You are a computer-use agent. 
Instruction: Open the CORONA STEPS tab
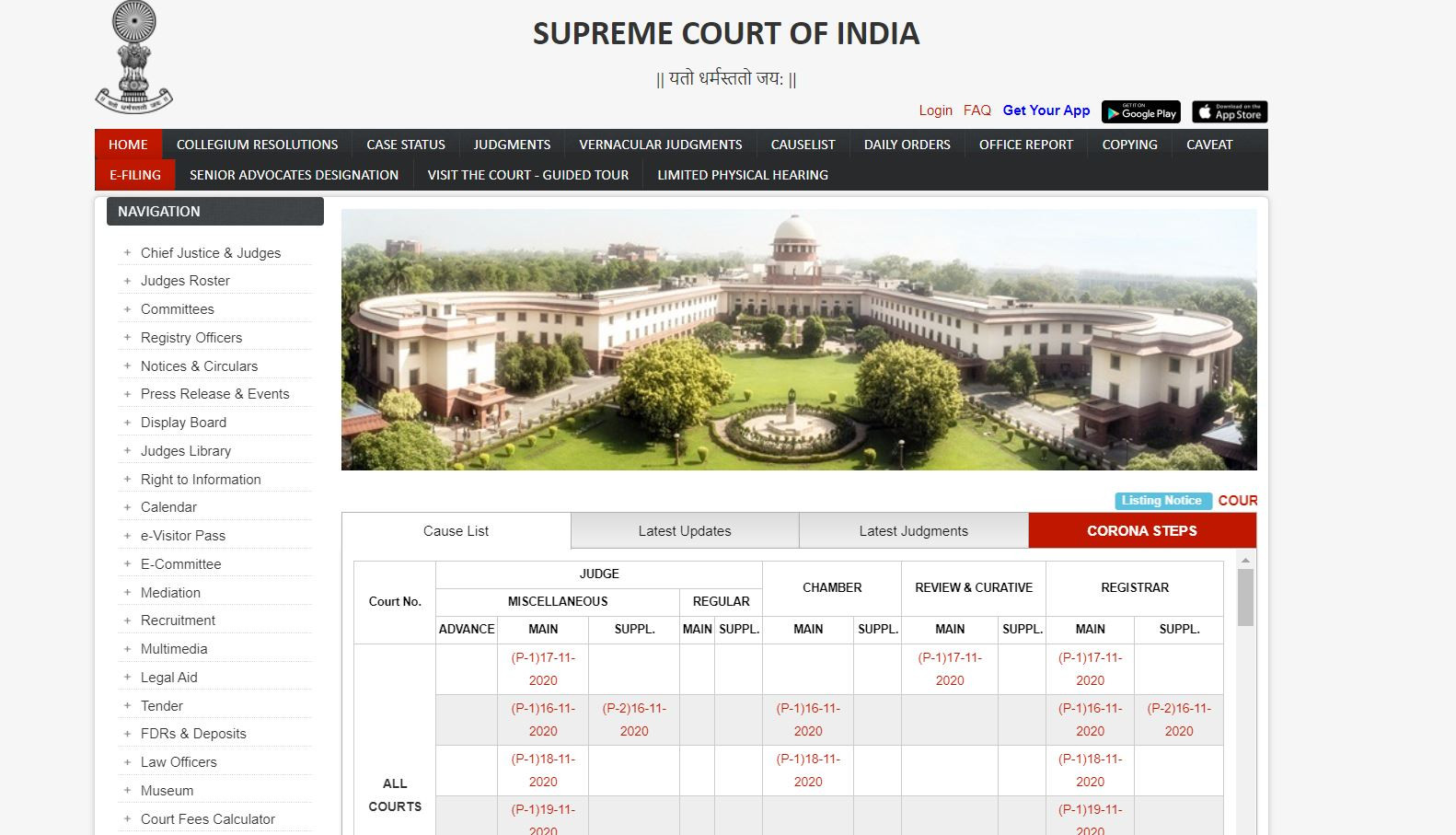coord(1141,531)
